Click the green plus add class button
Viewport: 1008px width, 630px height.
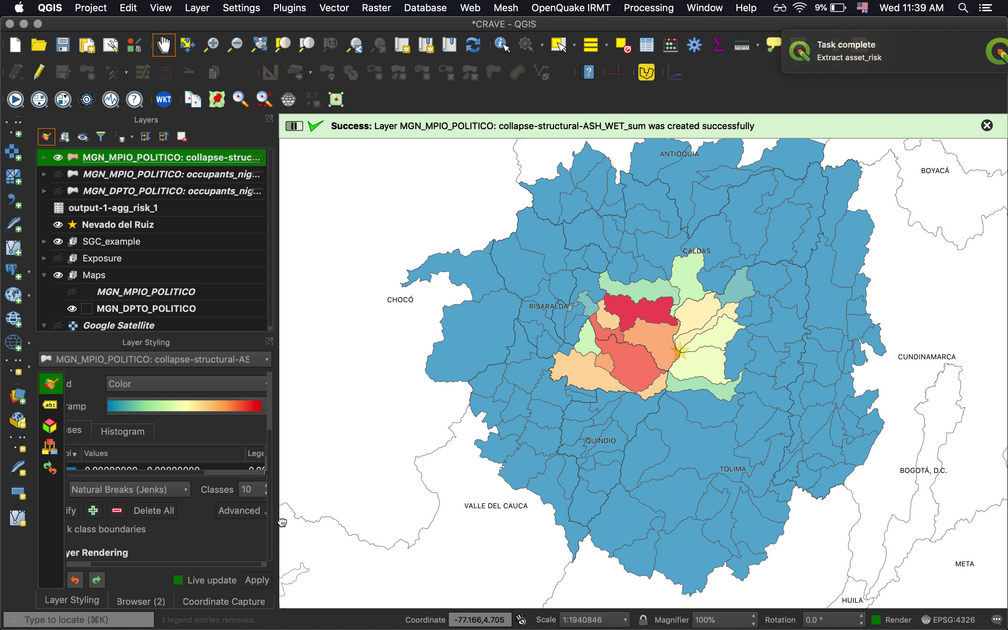(93, 510)
